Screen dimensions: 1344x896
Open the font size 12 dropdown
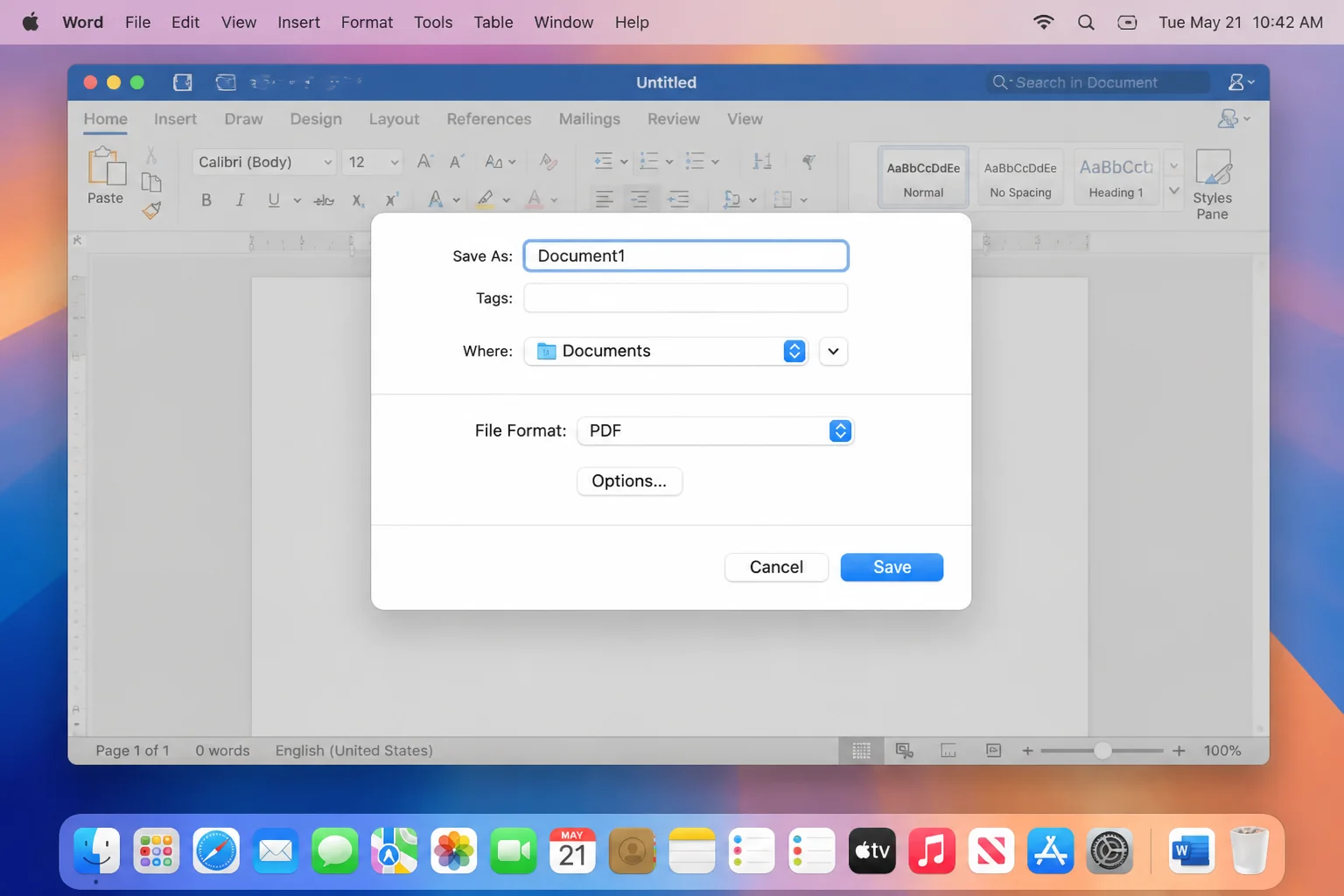click(372, 162)
